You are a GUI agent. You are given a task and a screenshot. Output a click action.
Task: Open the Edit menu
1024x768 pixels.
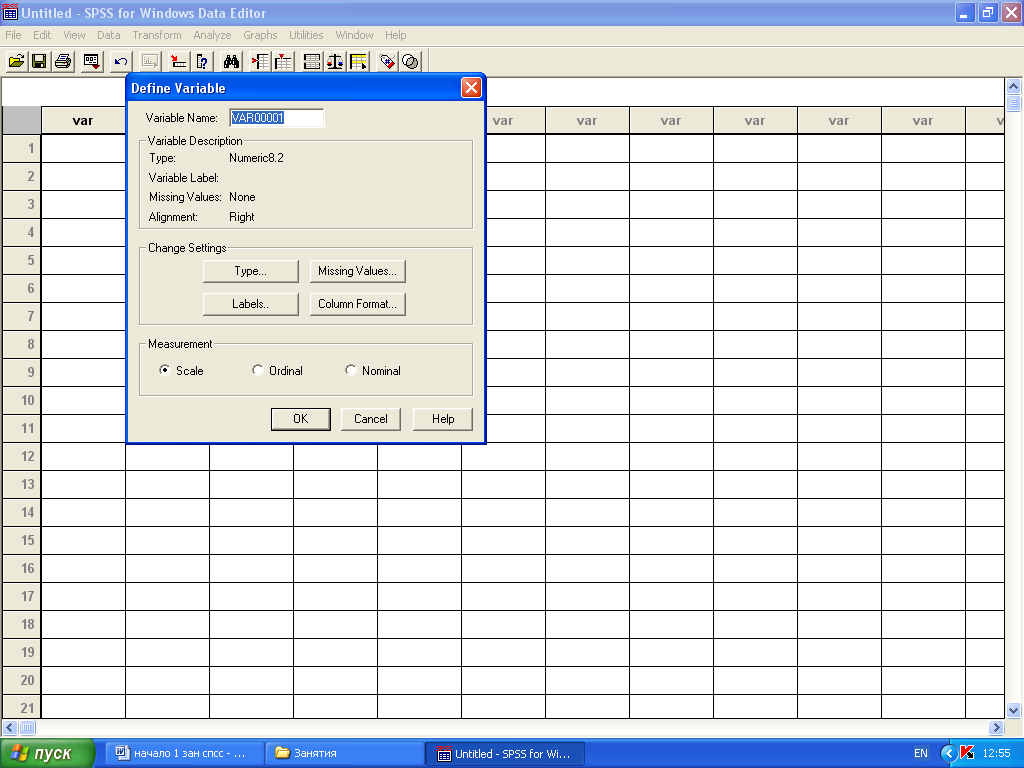(42, 35)
